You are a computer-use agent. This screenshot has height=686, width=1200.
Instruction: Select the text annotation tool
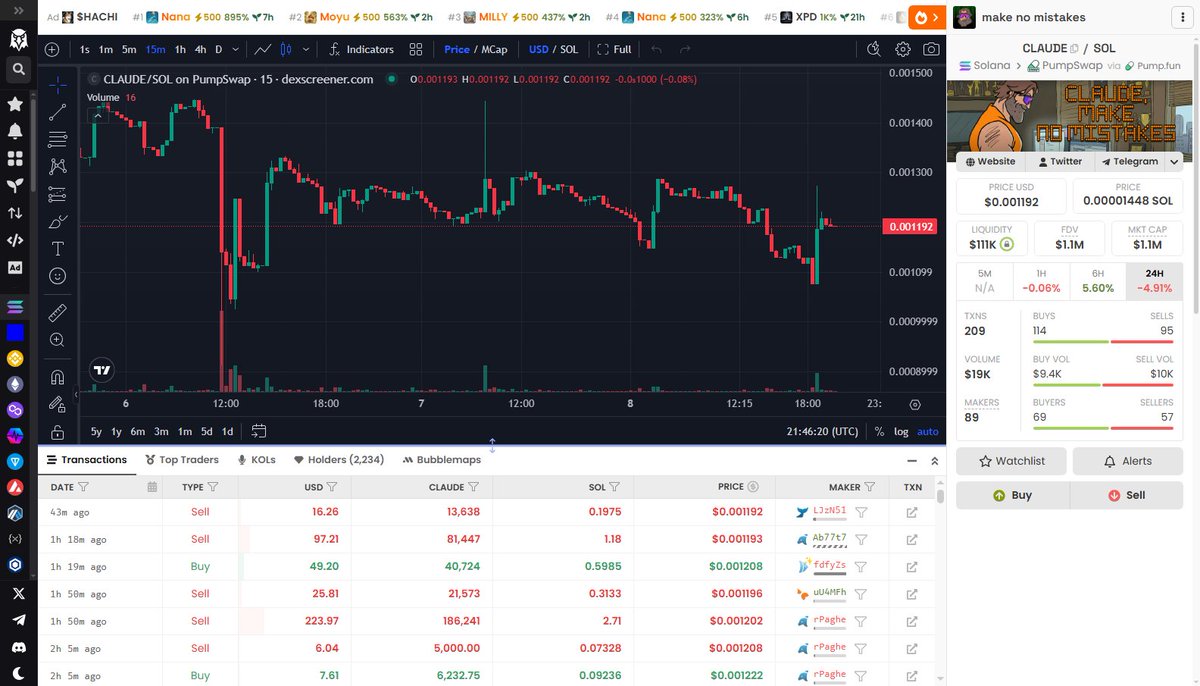coord(58,248)
